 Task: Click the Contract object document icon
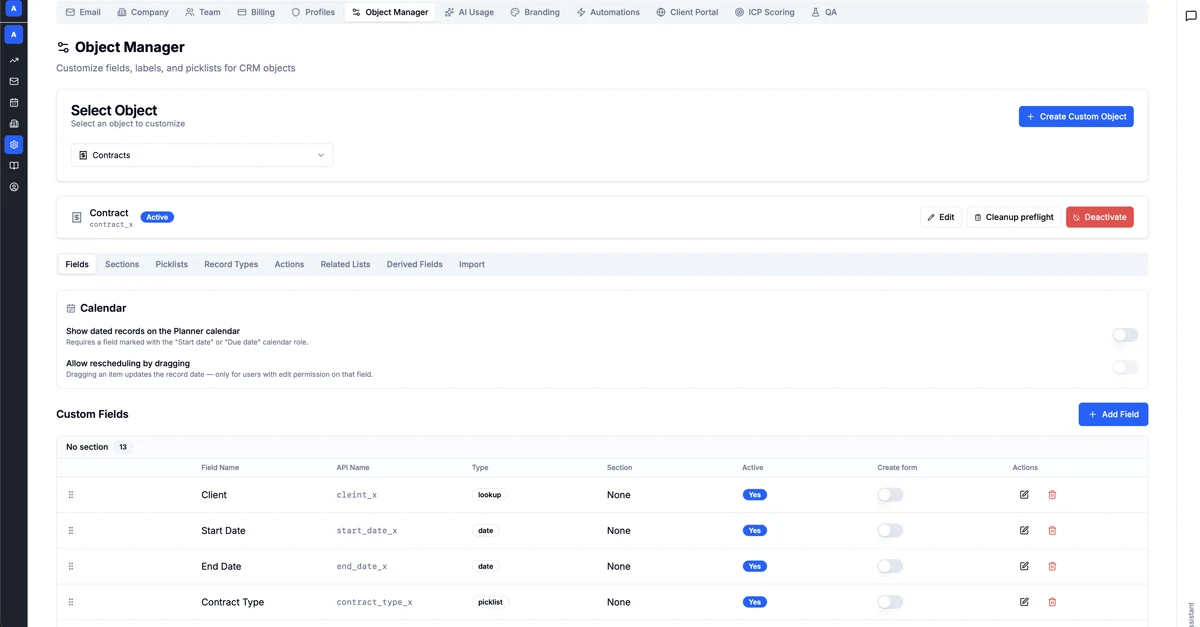click(77, 217)
